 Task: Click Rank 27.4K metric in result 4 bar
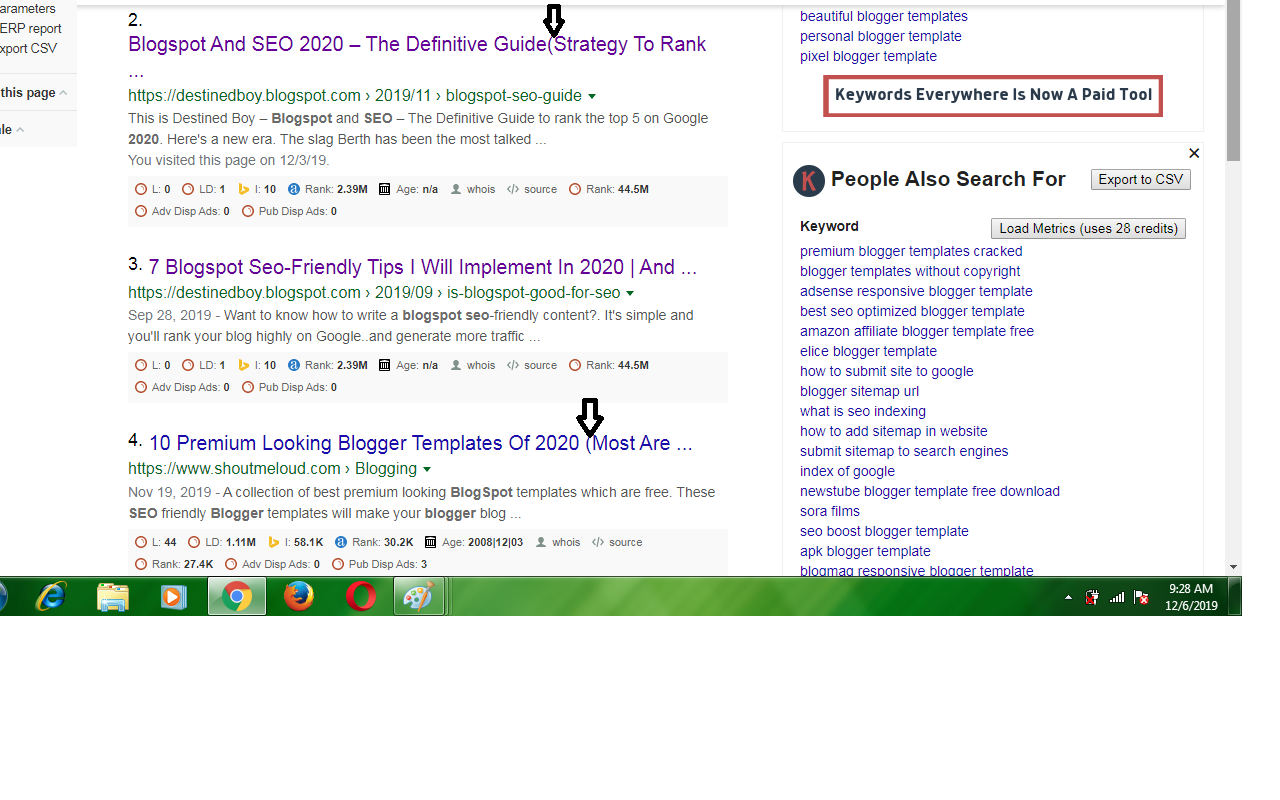pyautogui.click(x=174, y=564)
